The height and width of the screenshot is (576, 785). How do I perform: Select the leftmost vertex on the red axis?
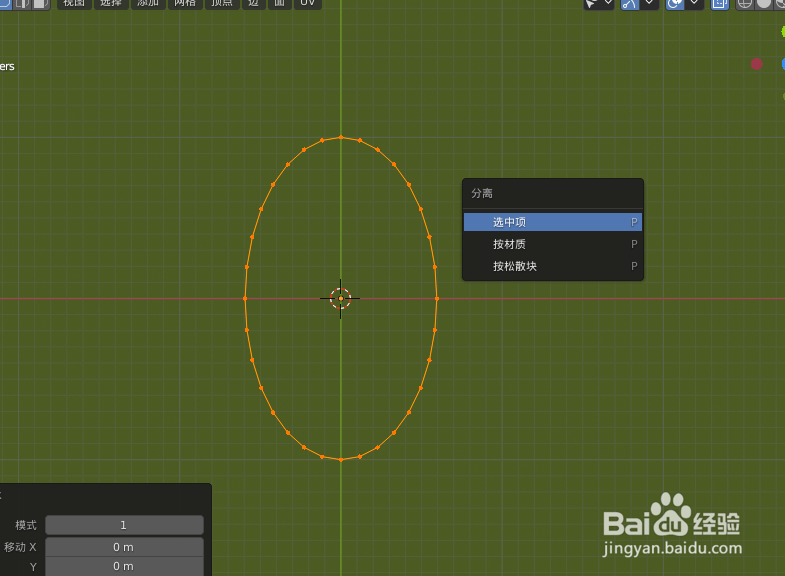(x=245, y=299)
